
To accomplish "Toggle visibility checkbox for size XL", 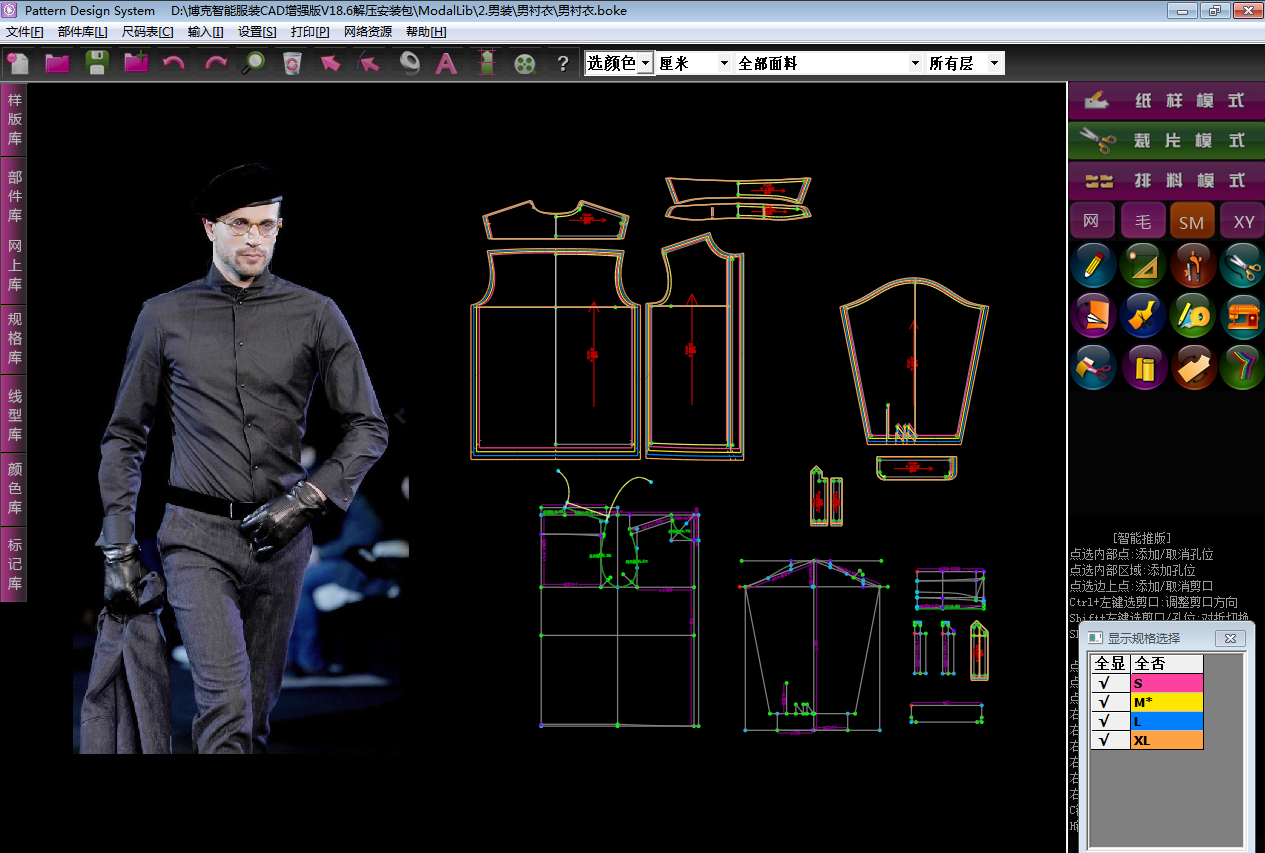I will (x=1110, y=740).
